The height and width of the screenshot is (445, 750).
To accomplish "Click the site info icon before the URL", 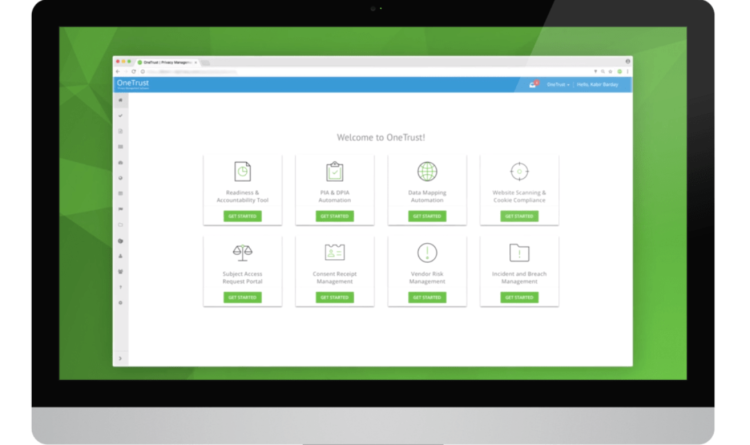I will [143, 71].
